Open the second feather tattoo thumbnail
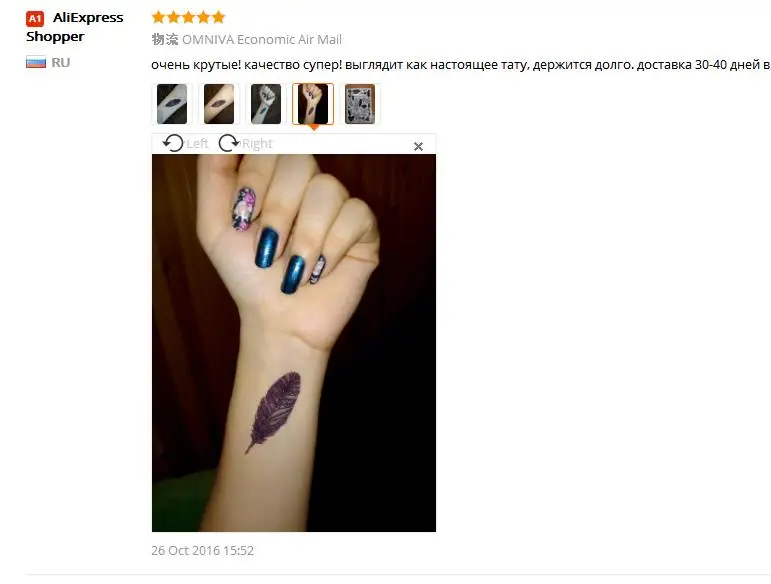The width and height of the screenshot is (771, 584). click(x=219, y=104)
